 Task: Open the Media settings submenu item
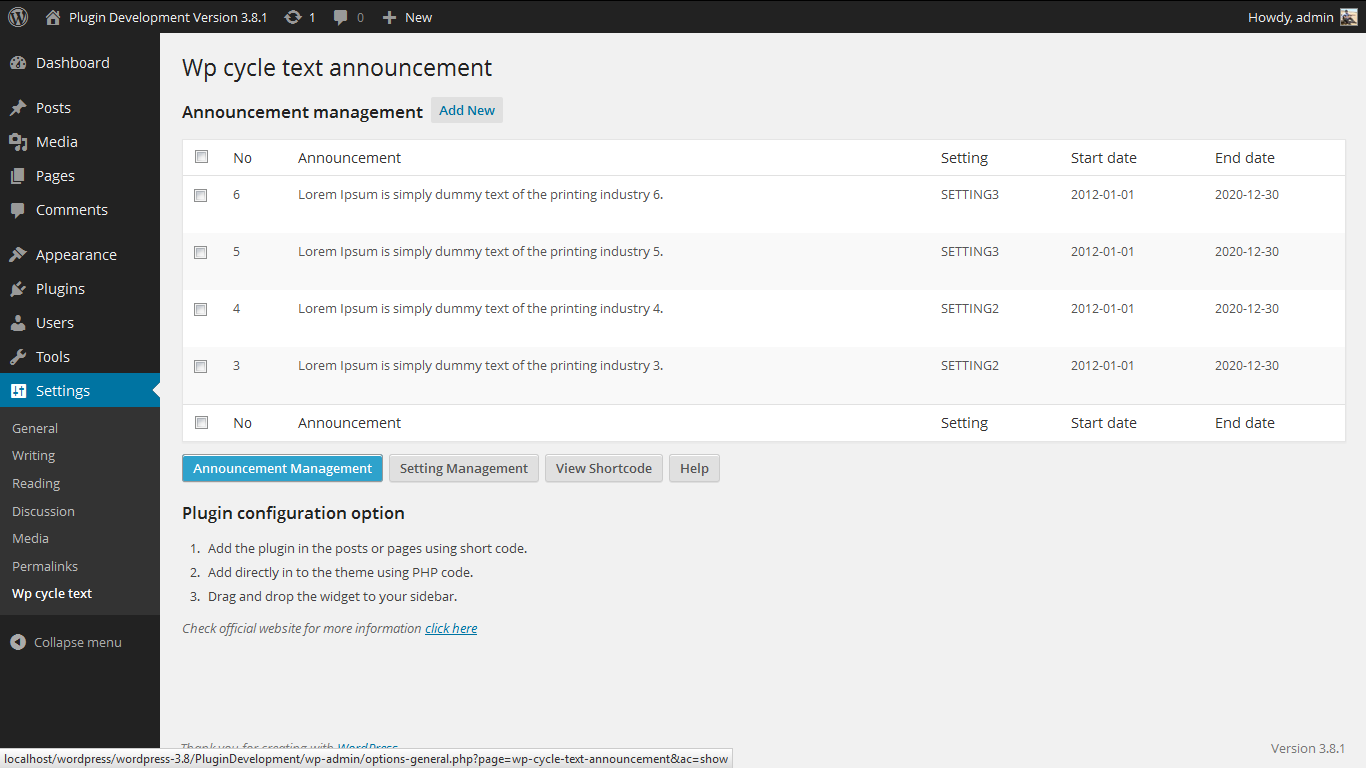point(30,538)
